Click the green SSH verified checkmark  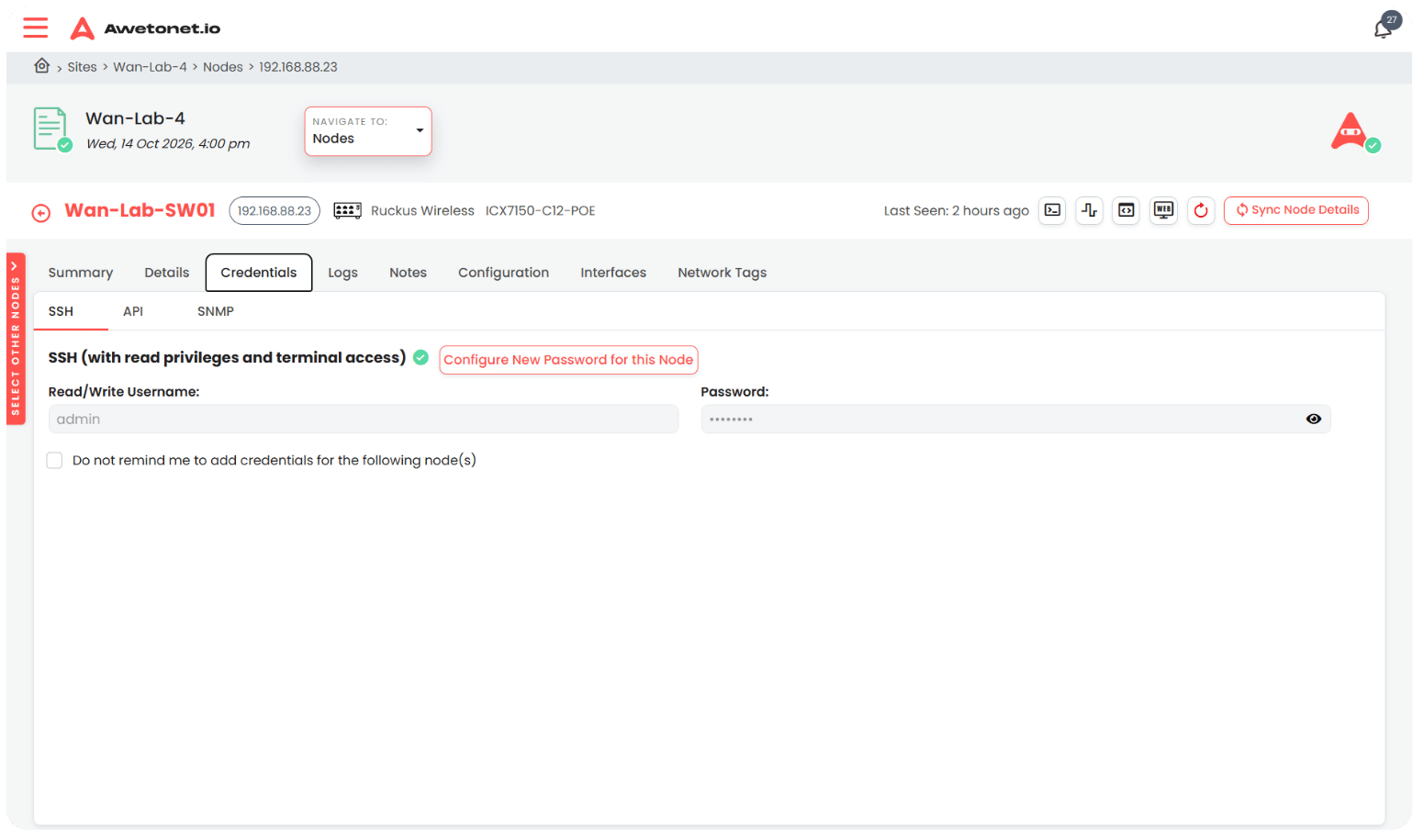(420, 357)
